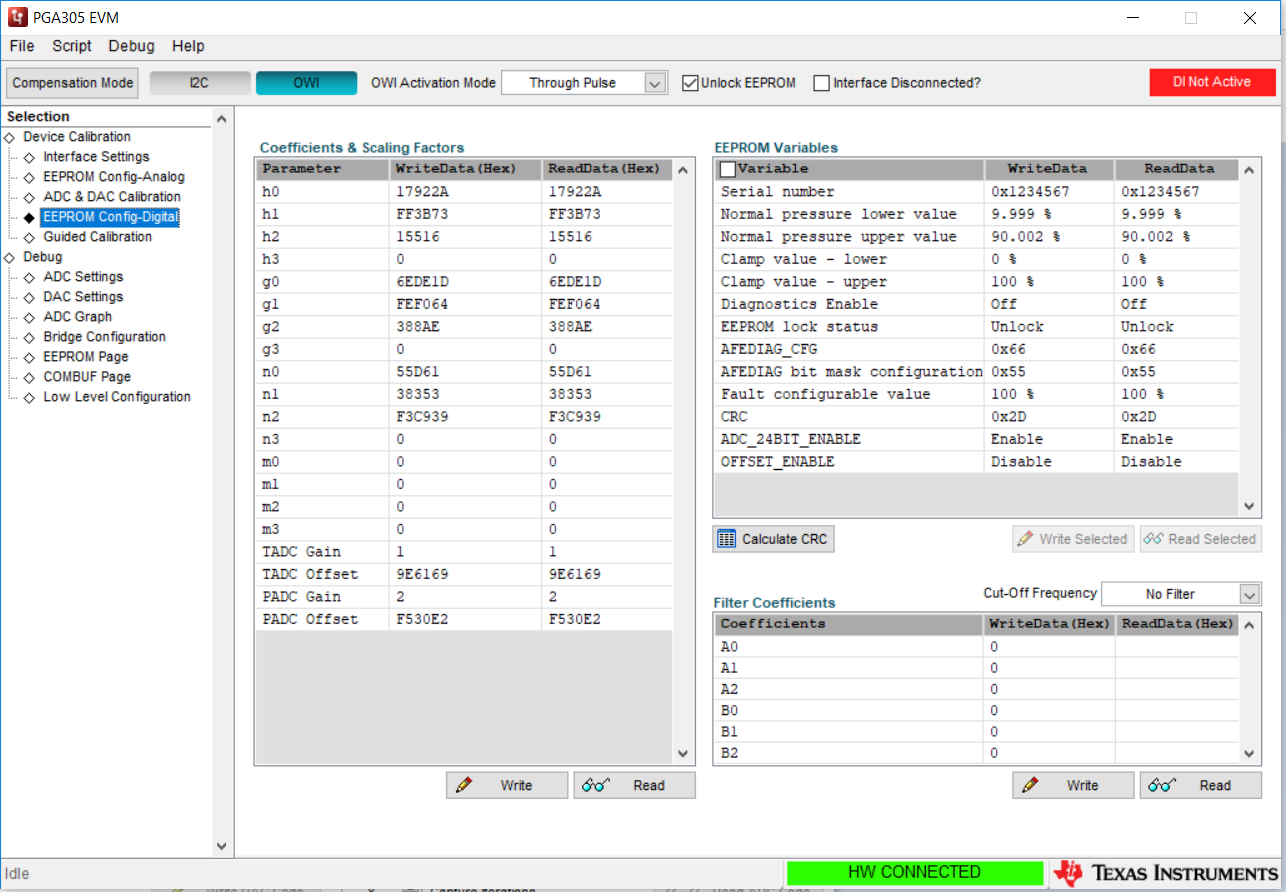Click Read below Coefficients & Scaling Factors
This screenshot has width=1286, height=892.
(634, 786)
